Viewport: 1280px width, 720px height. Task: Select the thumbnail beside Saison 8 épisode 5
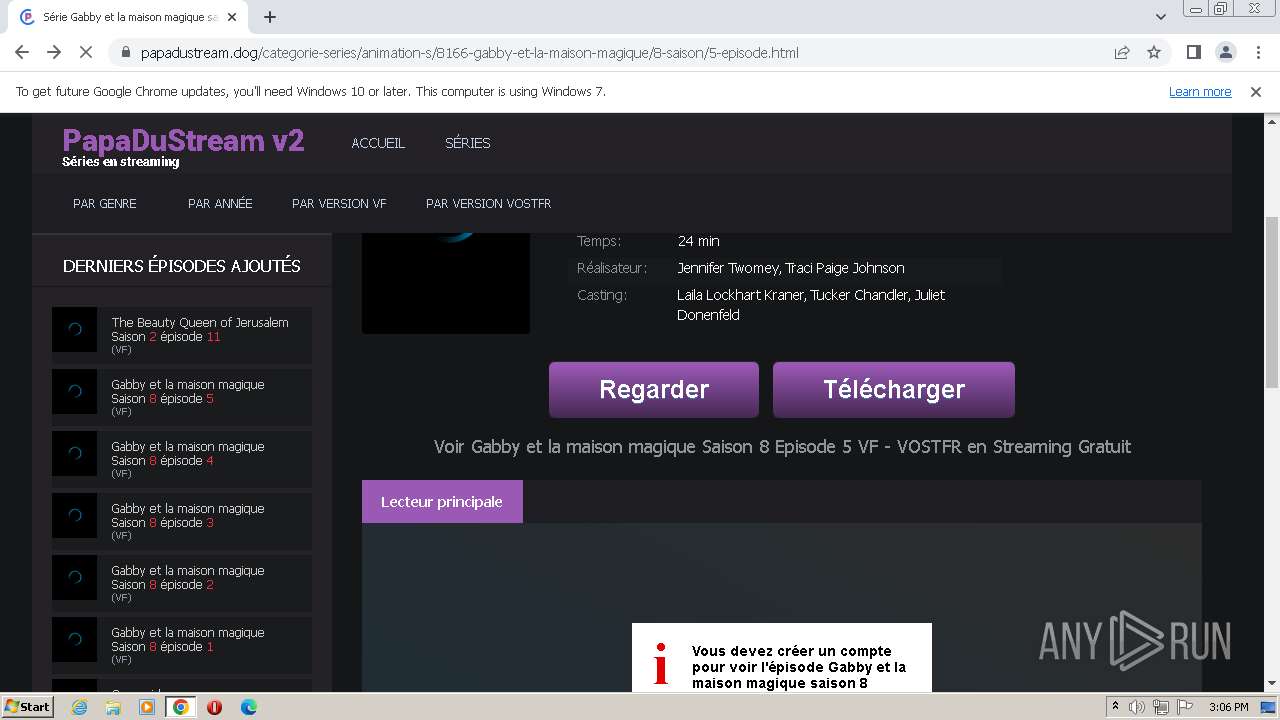(x=75, y=391)
